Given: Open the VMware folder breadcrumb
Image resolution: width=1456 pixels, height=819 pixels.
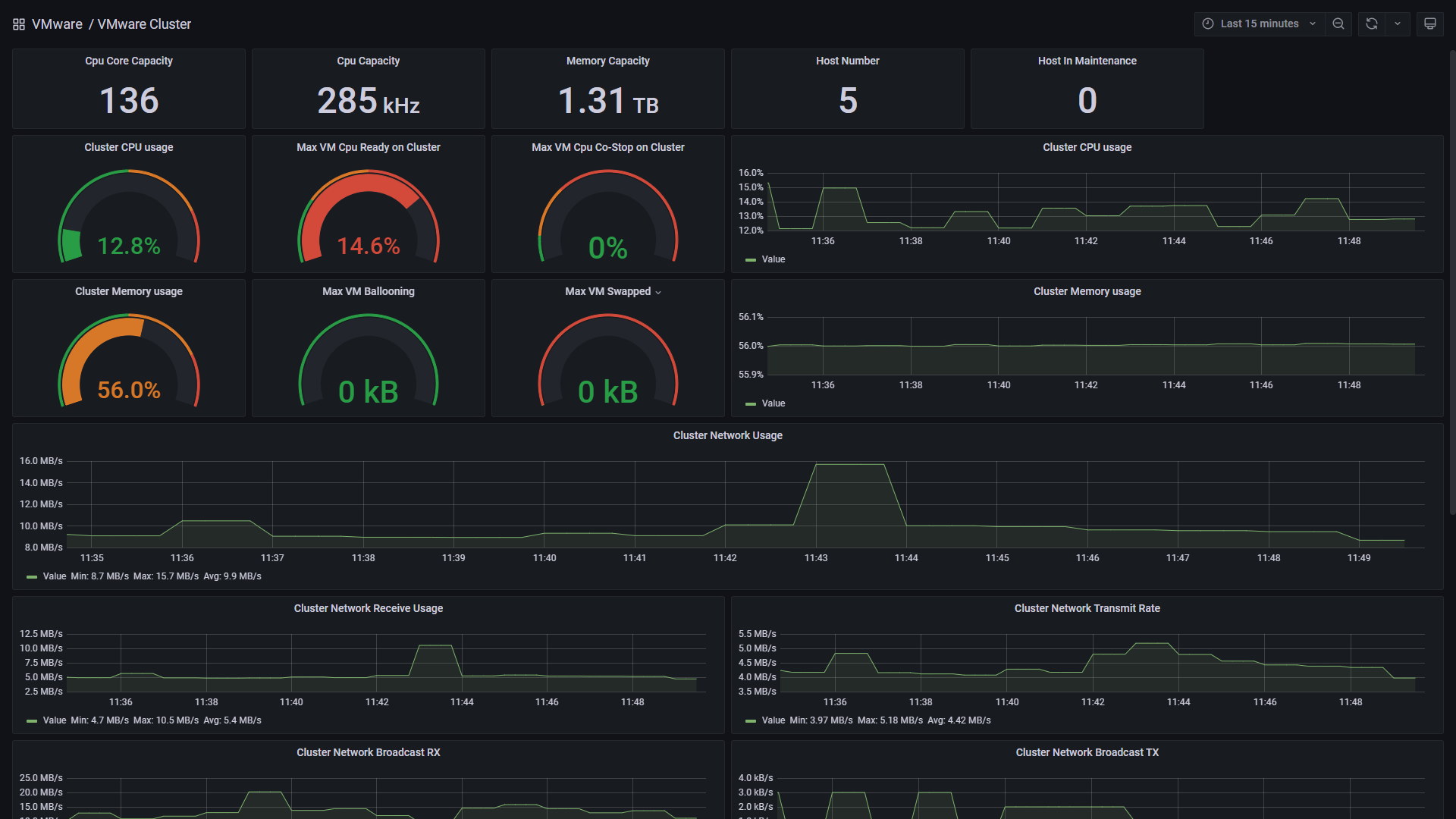Looking at the screenshot, I should 57,24.
